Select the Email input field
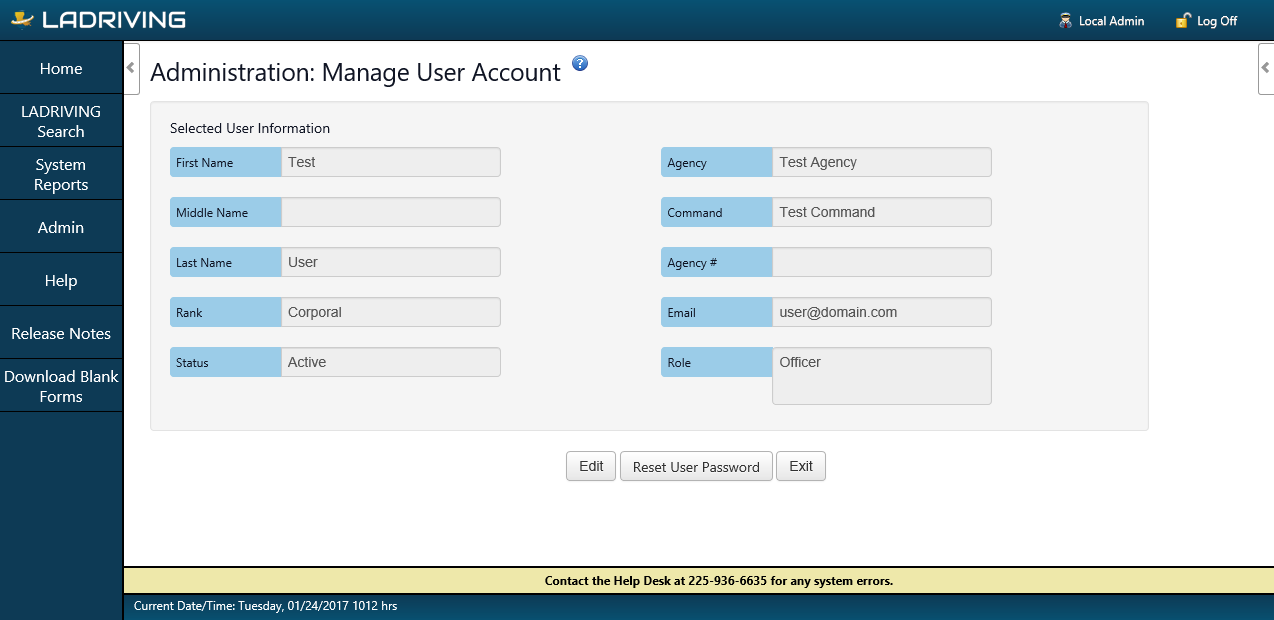 coord(881,312)
